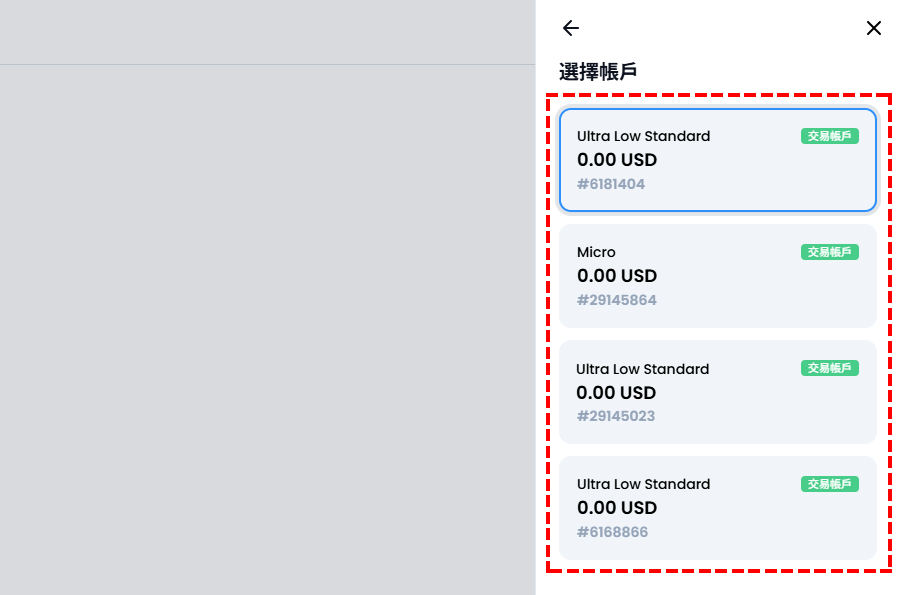The width and height of the screenshot is (900, 595).
Task: Select the Micro account #29145864
Action: [x=717, y=275]
